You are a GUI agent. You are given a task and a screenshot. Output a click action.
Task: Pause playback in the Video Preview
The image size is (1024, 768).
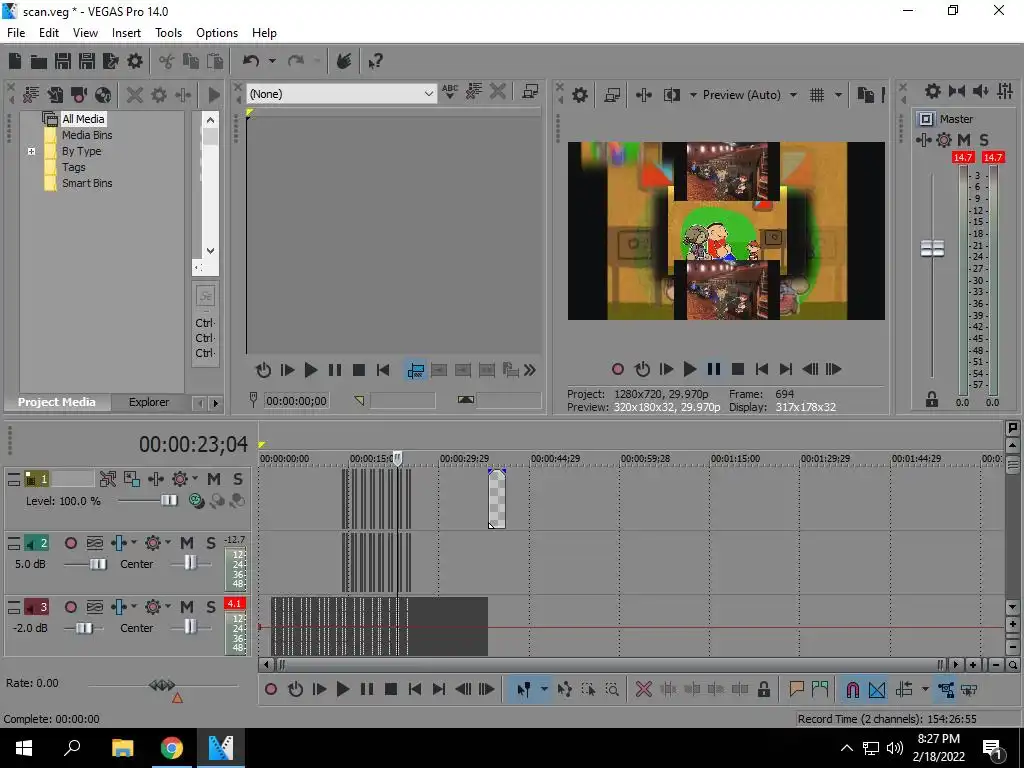click(x=714, y=370)
